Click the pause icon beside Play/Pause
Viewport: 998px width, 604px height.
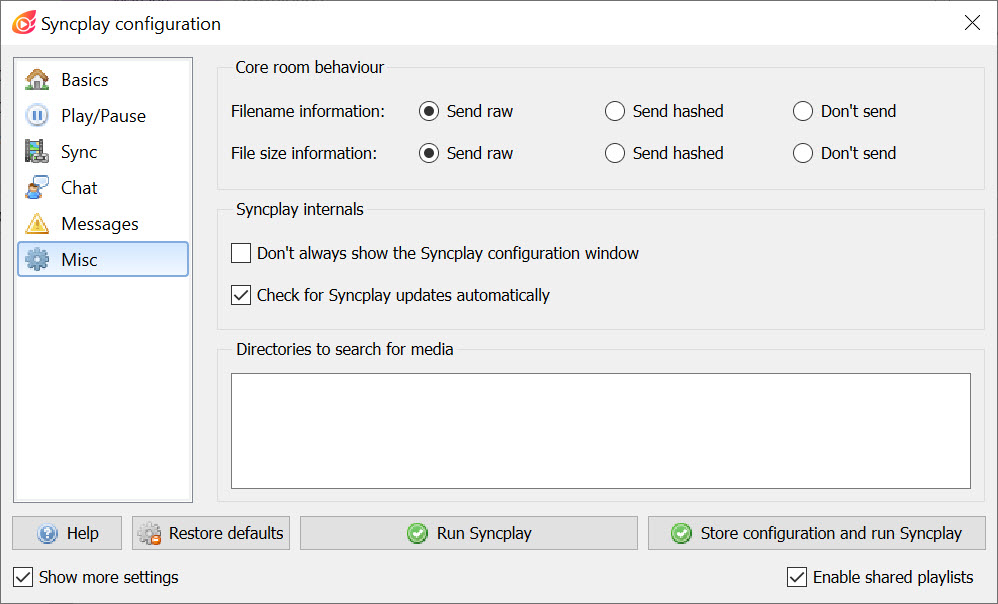click(37, 116)
